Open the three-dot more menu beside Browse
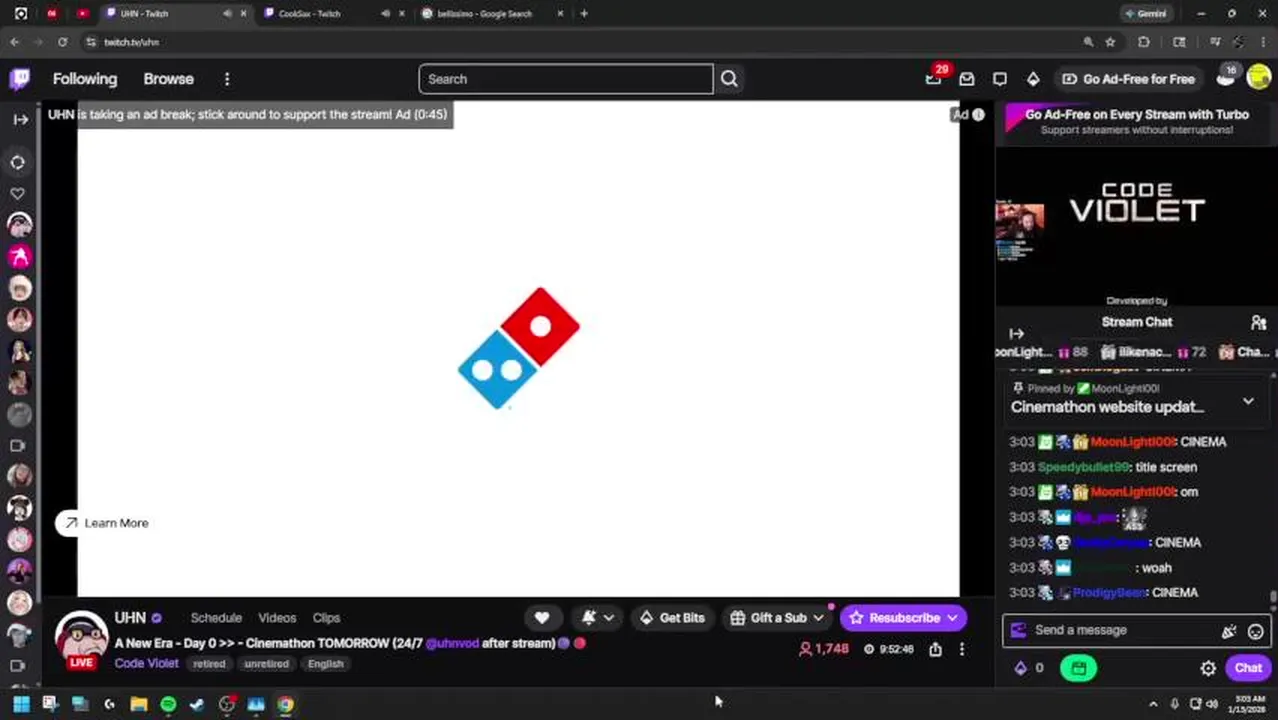This screenshot has width=1278, height=720. (x=227, y=79)
